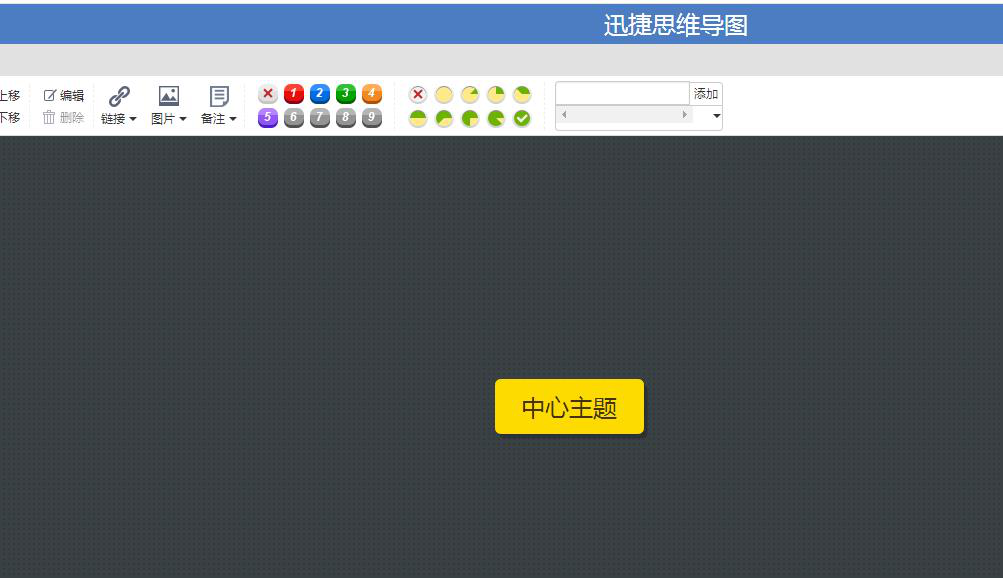Click the 删除 delete button
The image size is (1003, 578).
(63, 117)
